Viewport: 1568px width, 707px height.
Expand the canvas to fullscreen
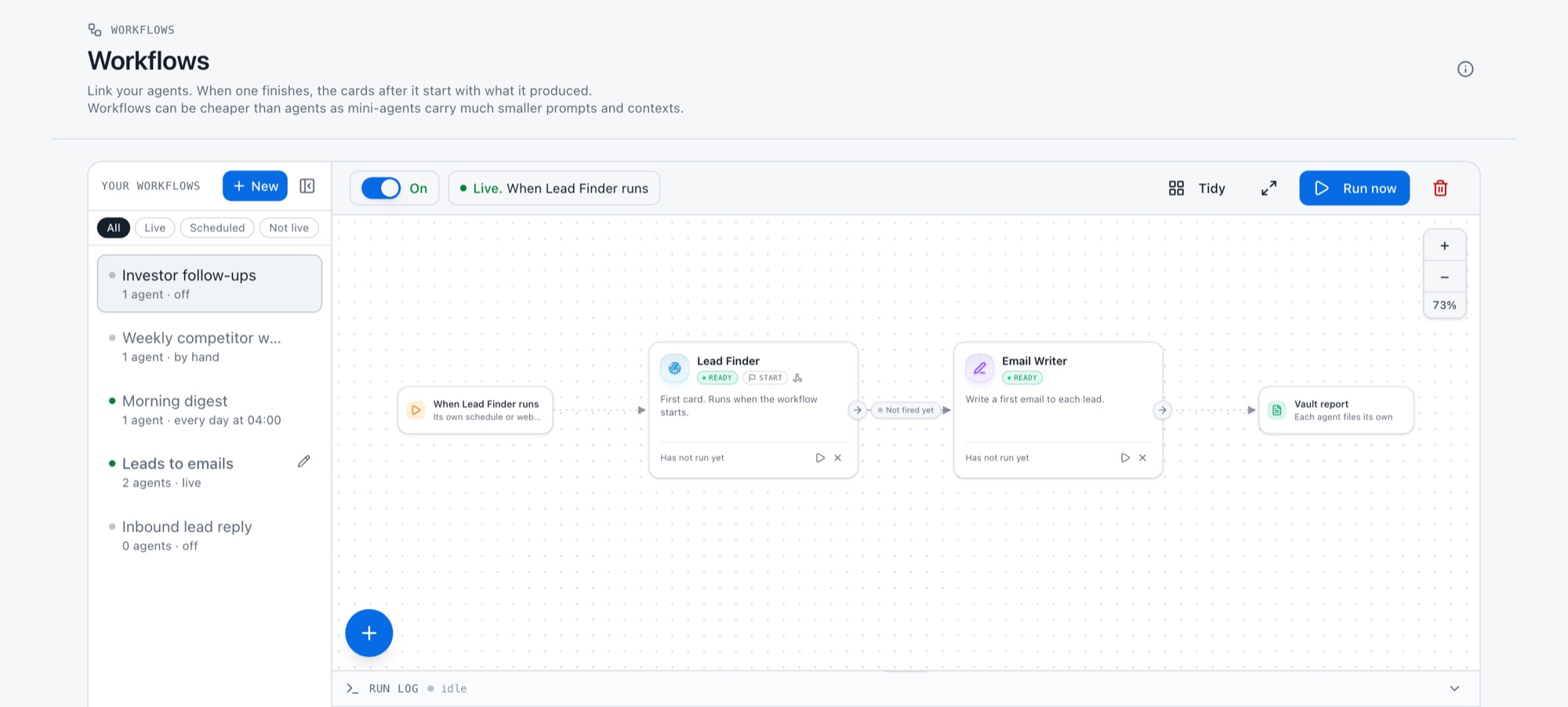pos(1269,188)
